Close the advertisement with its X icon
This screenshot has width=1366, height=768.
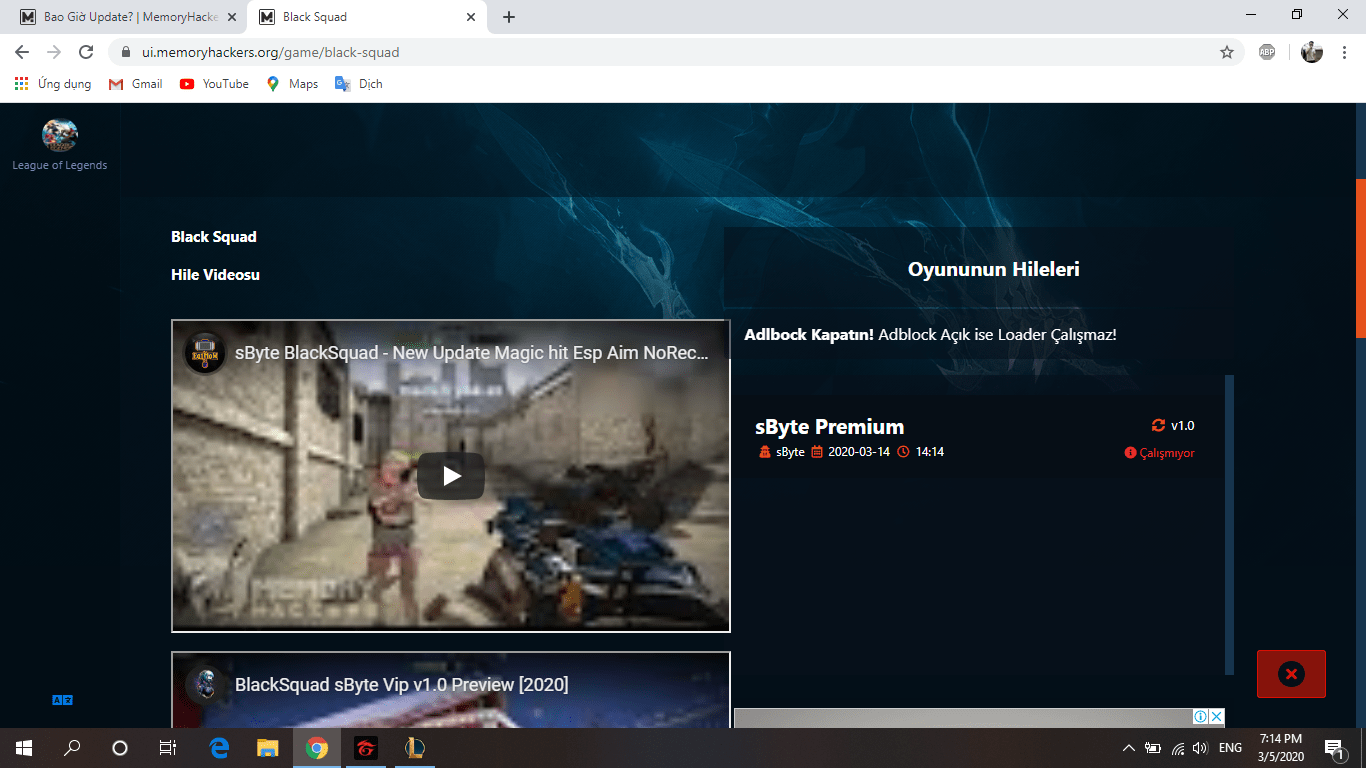tap(1217, 716)
